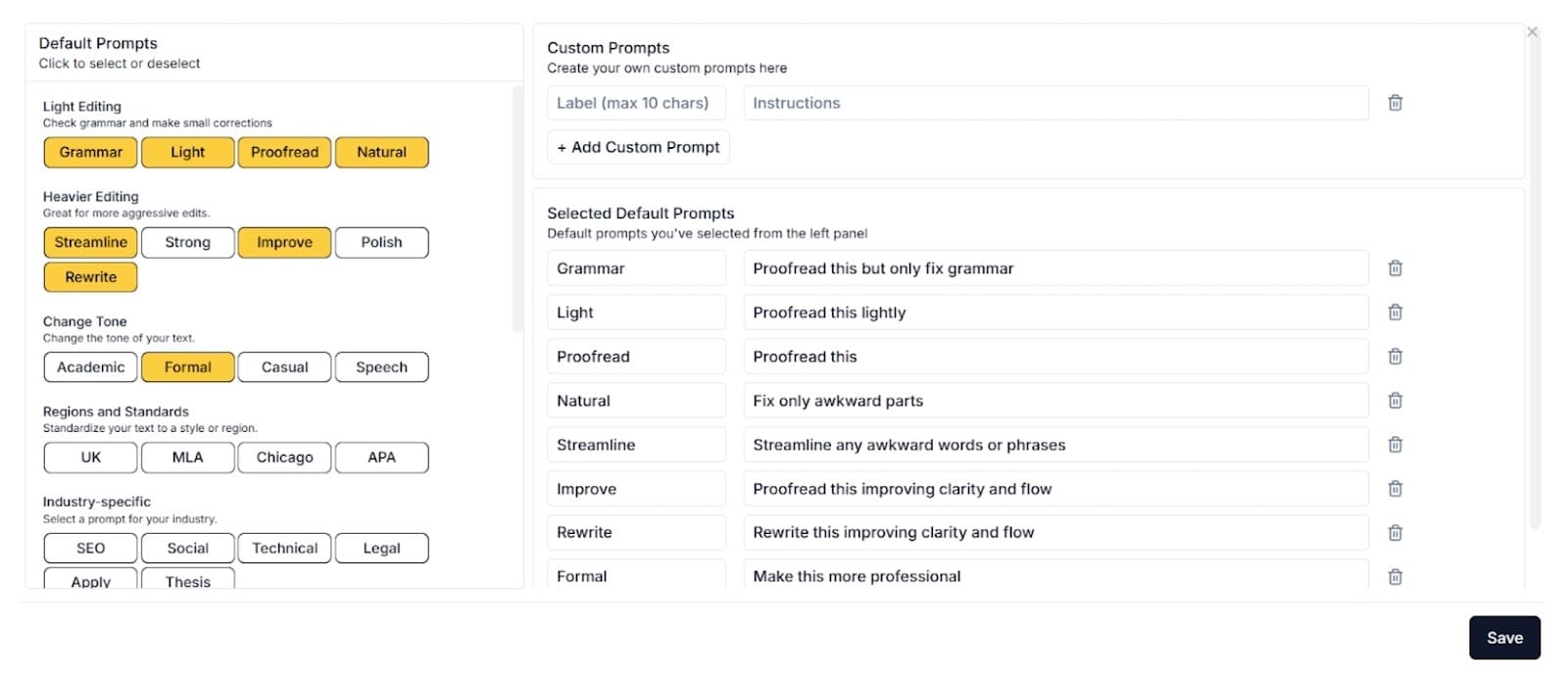Delete the Grammar prompt with trash icon
The image size is (1568, 678).
click(1395, 268)
